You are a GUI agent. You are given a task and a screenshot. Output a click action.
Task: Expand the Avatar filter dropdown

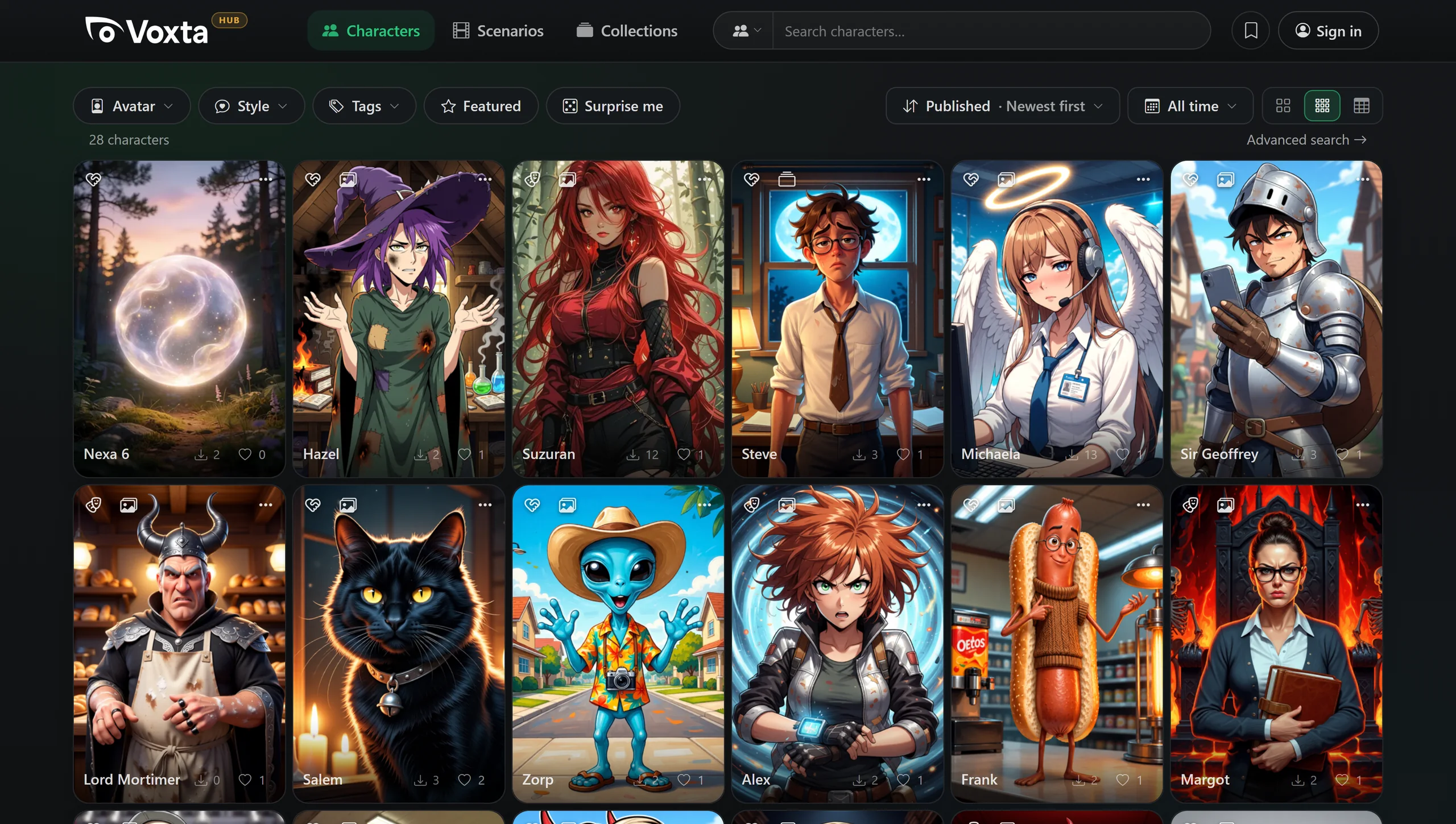coord(132,106)
